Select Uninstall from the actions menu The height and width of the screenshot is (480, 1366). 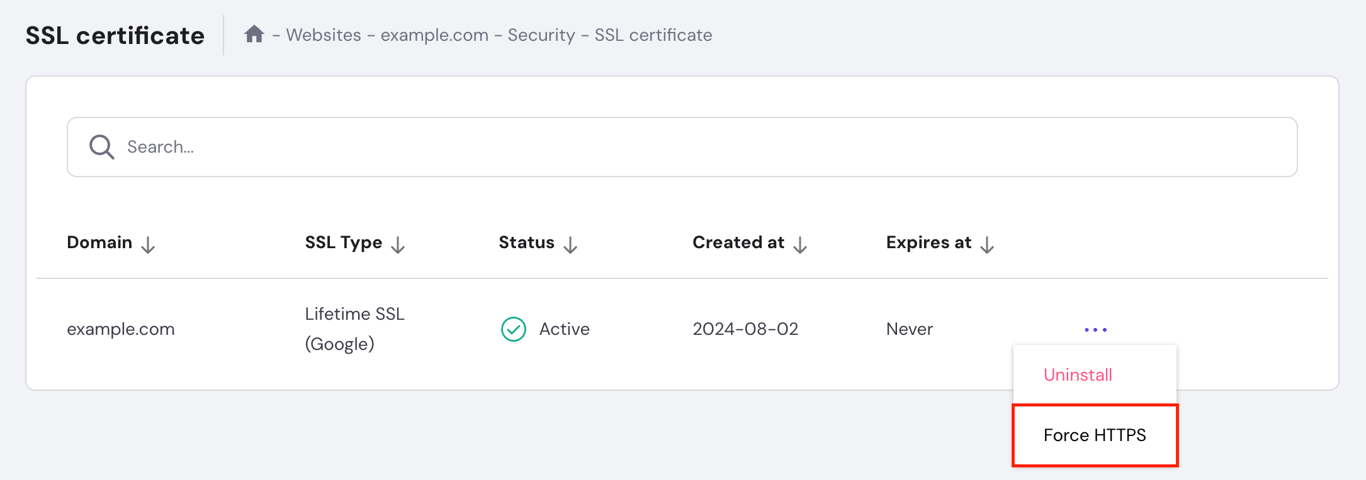[x=1078, y=375]
